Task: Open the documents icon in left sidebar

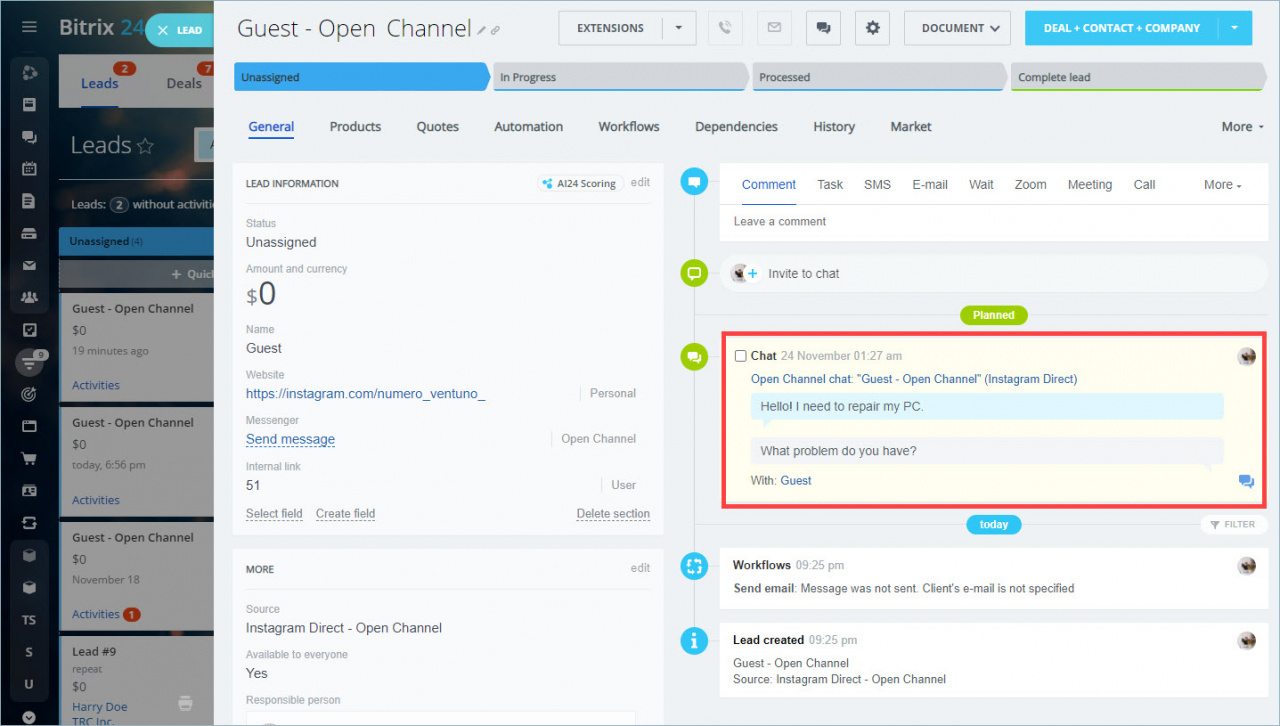Action: coord(29,201)
